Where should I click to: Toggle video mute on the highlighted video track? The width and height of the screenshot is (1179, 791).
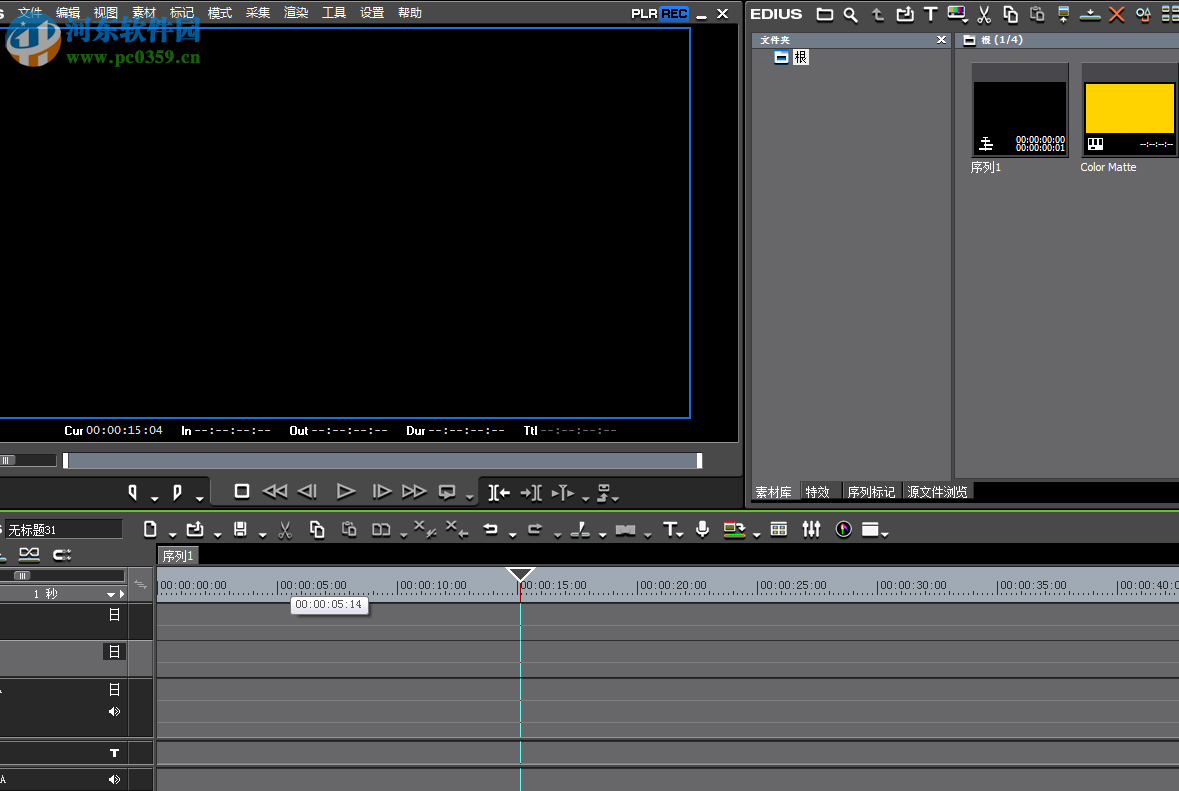click(115, 651)
